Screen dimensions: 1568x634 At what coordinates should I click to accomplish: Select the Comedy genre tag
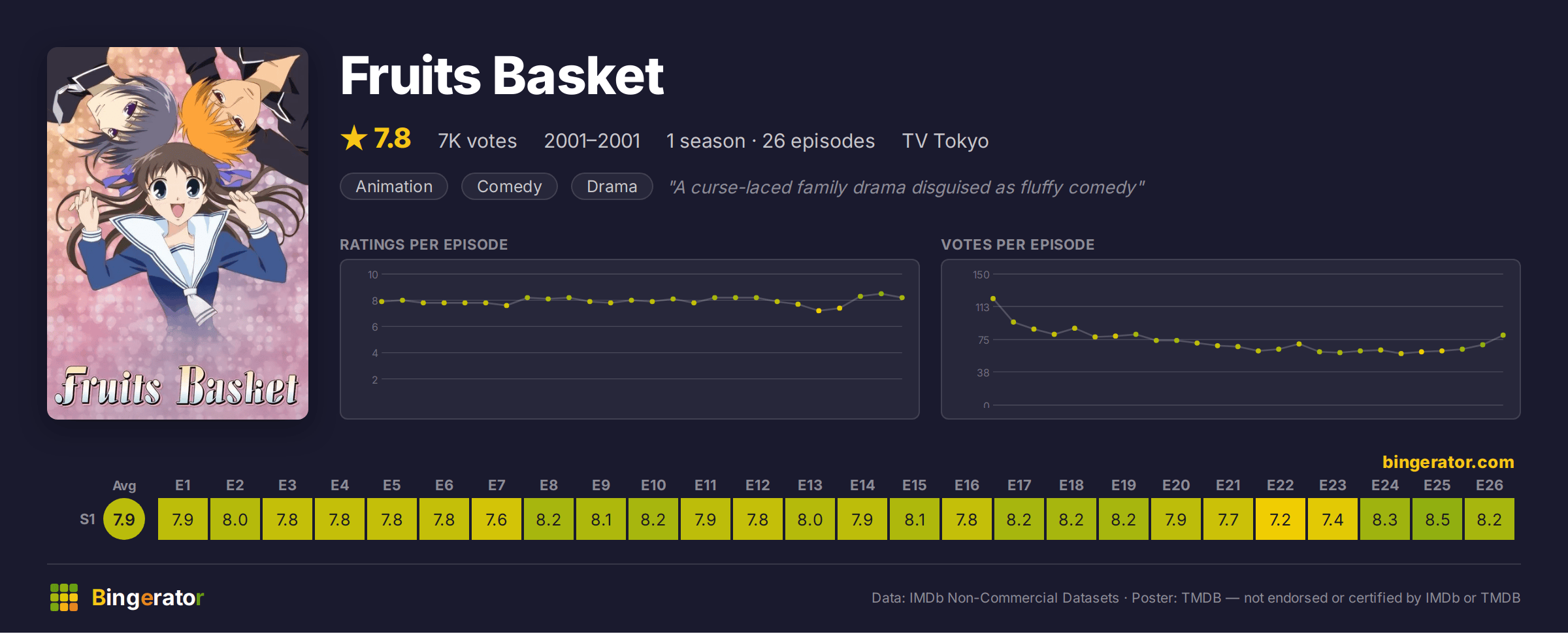click(x=510, y=186)
